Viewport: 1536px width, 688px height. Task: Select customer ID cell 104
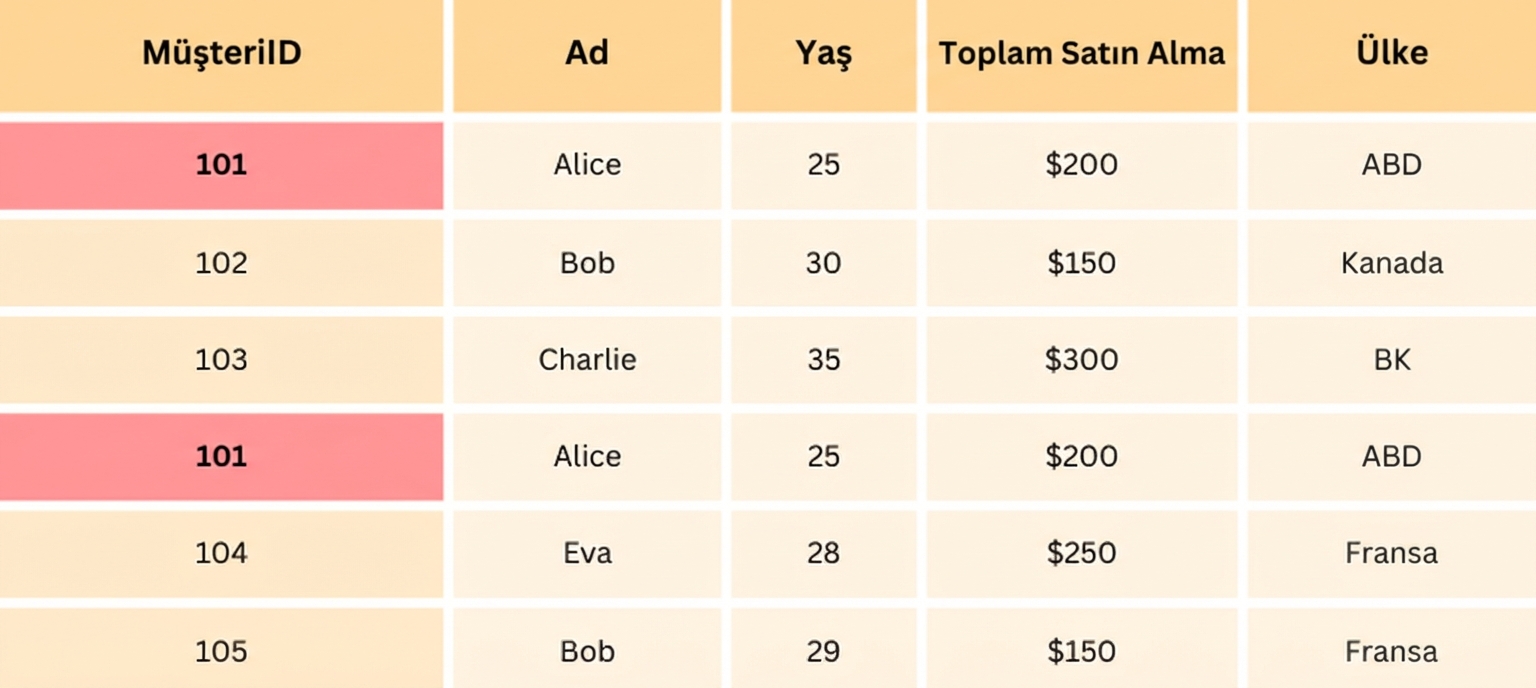point(221,553)
